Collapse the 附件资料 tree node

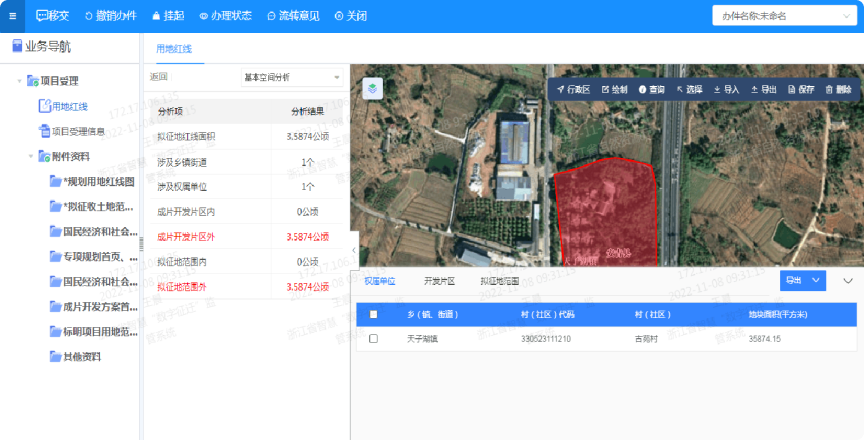[31, 156]
